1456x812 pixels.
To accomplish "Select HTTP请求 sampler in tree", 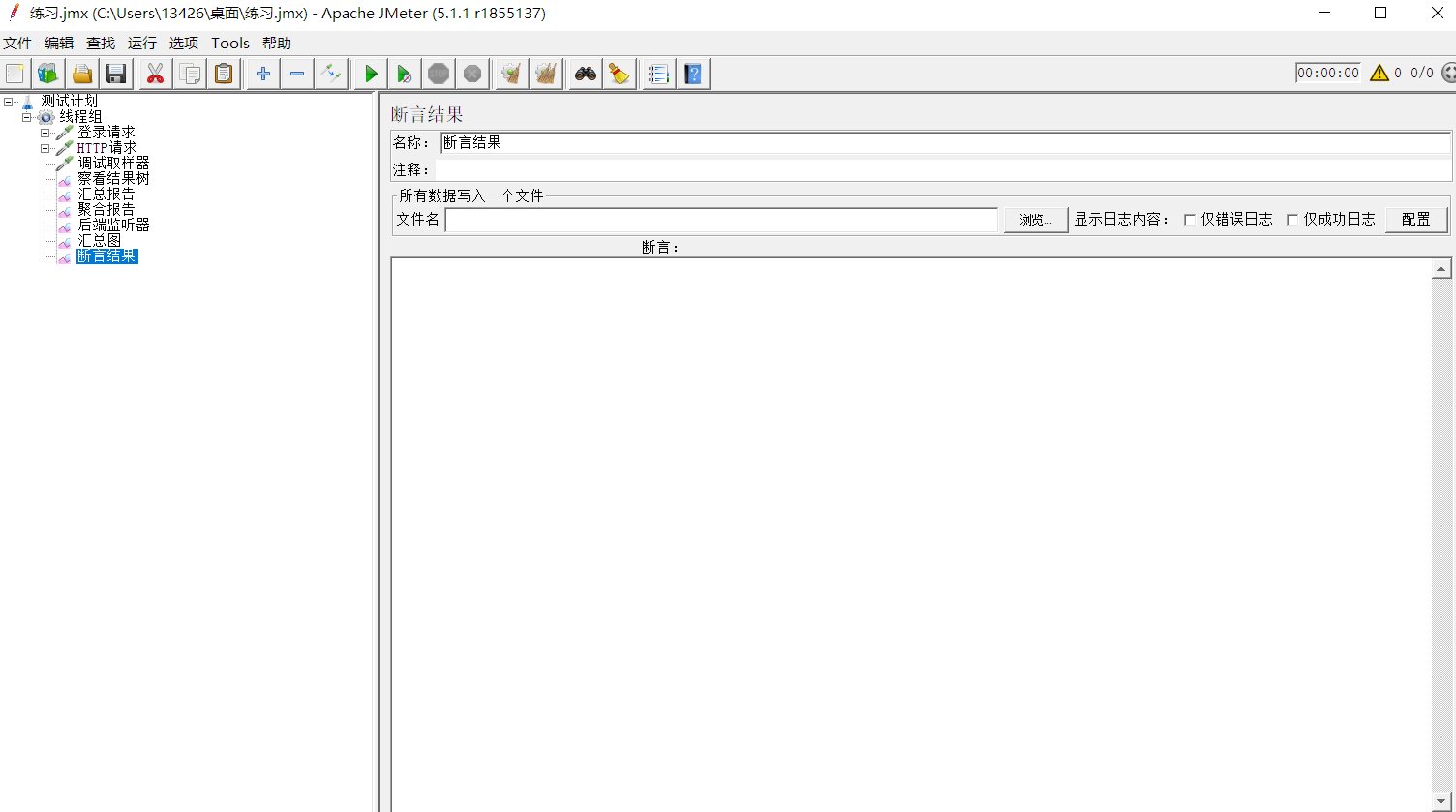I will point(106,148).
